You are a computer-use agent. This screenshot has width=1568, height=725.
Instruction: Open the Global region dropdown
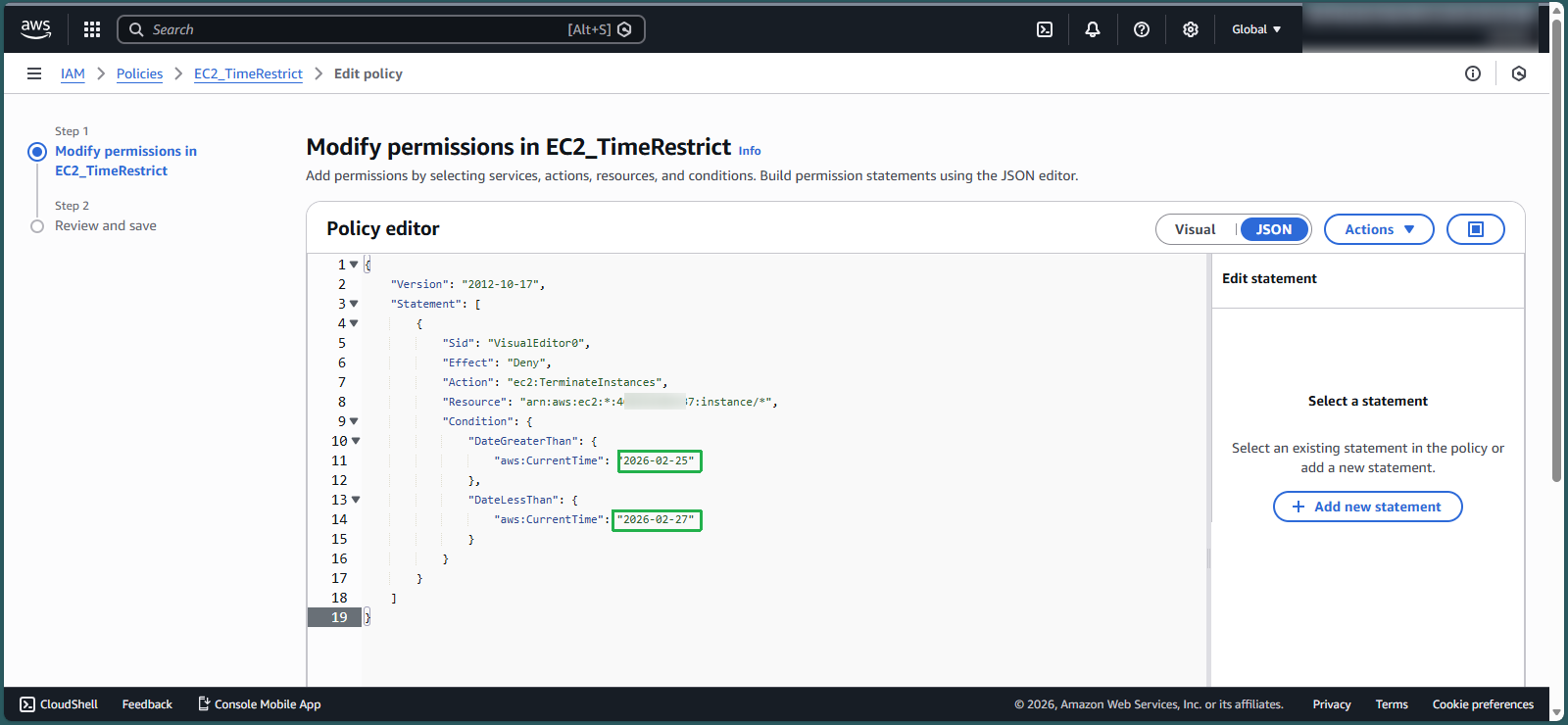pyautogui.click(x=1256, y=29)
